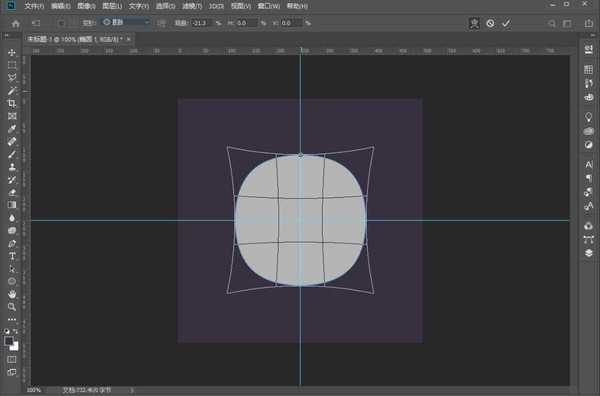Image resolution: width=600 pixels, height=396 pixels.
Task: Select the Blur tool
Action: 12,218
